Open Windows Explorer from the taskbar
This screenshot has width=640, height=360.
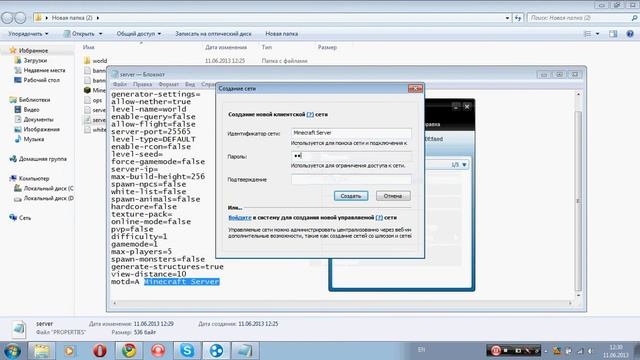click(x=41, y=351)
